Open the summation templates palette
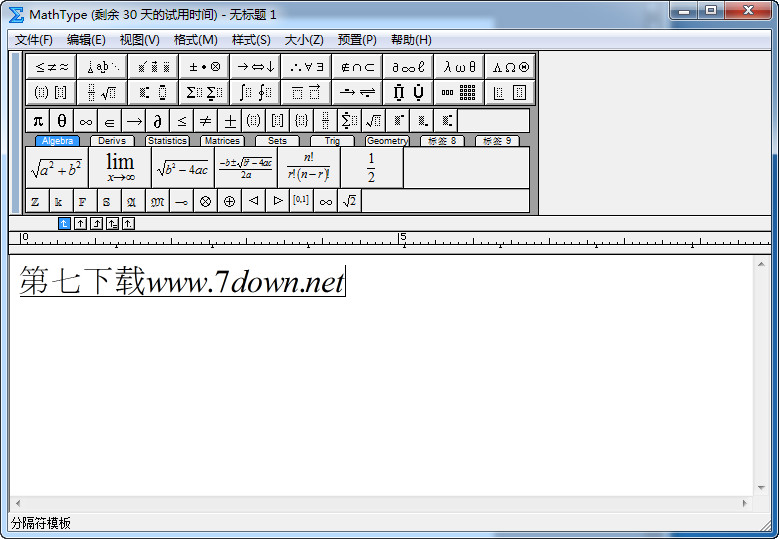 pyautogui.click(x=205, y=93)
